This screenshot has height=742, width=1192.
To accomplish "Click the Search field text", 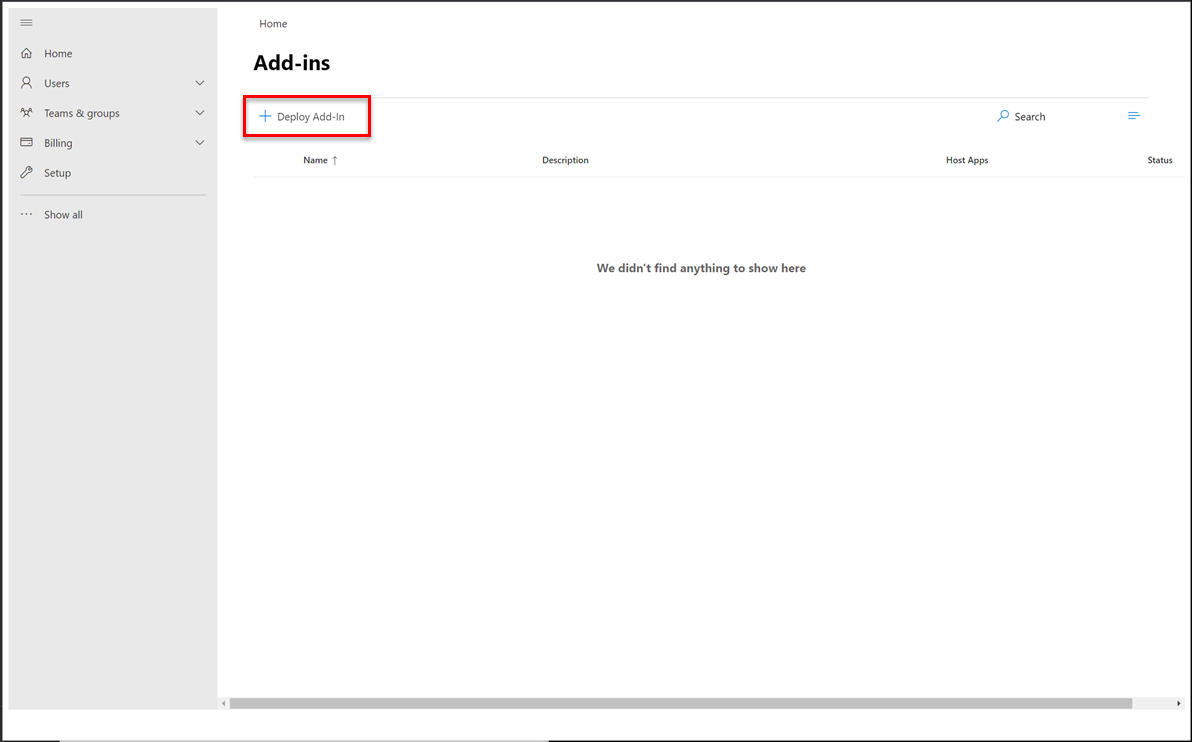I will point(1030,116).
